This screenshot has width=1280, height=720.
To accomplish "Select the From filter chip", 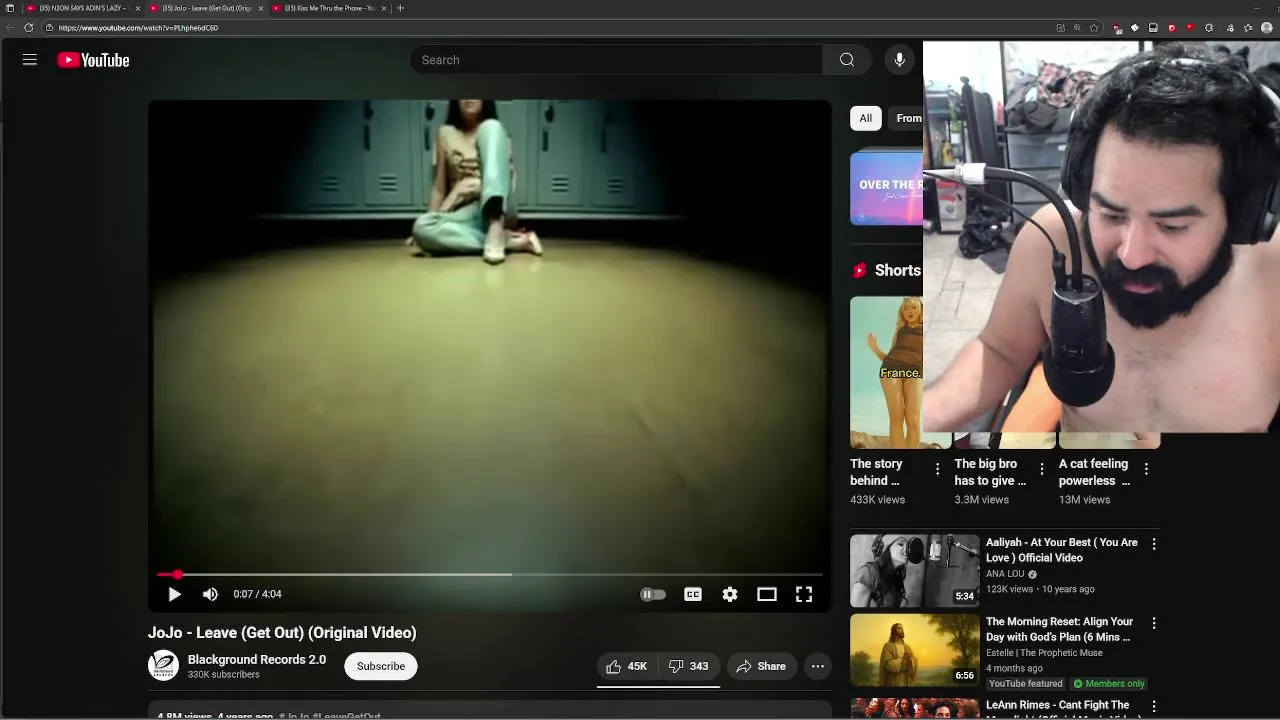I will click(907, 118).
